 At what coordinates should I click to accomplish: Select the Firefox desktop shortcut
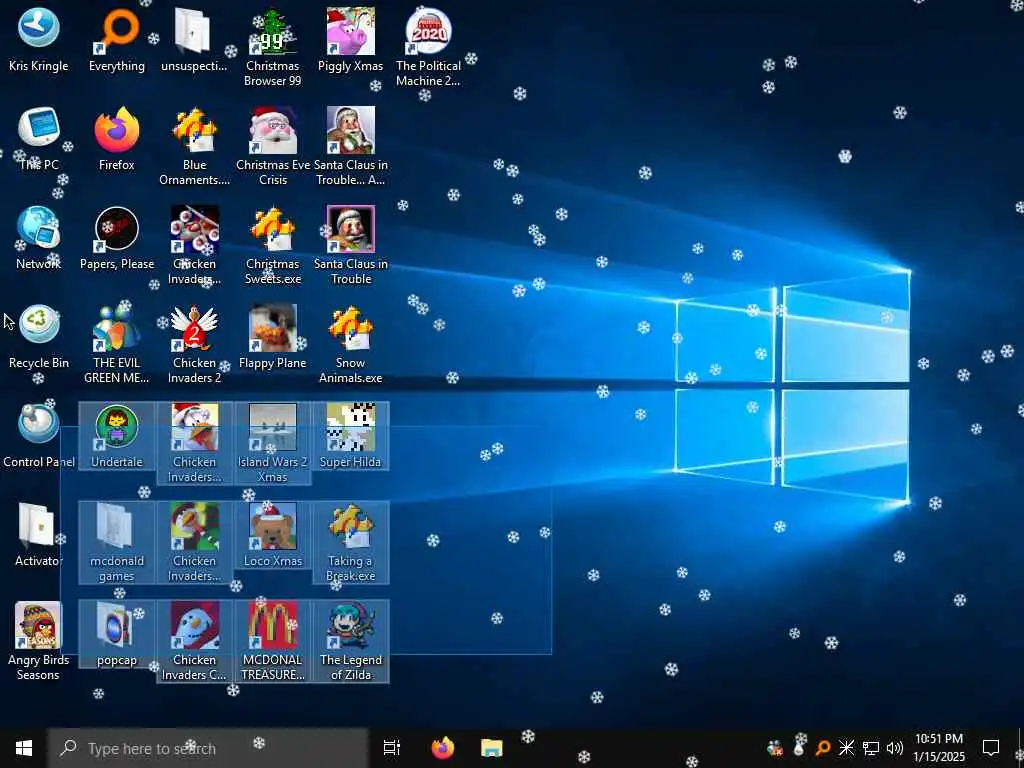coord(116,138)
